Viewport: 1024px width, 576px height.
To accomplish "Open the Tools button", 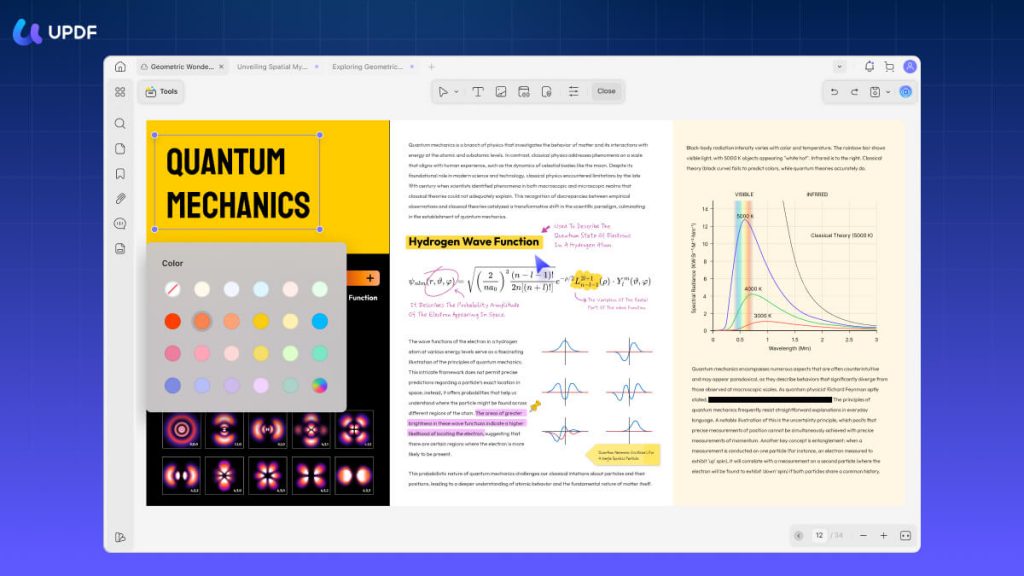I will coord(161,91).
